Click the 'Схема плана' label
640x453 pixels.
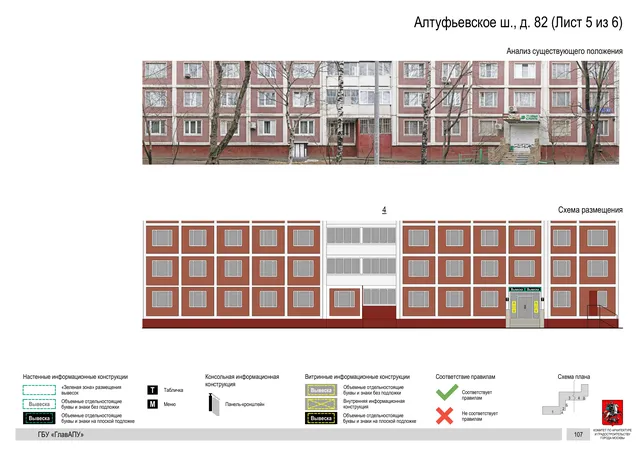574,377
